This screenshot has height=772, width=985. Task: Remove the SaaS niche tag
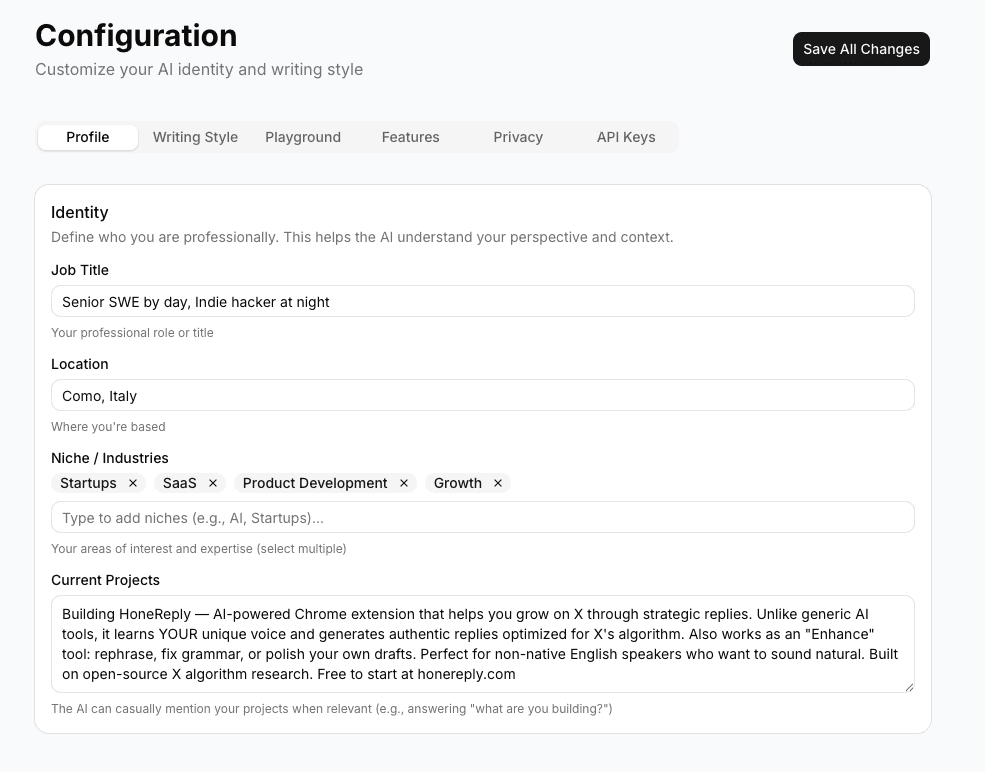pos(212,483)
